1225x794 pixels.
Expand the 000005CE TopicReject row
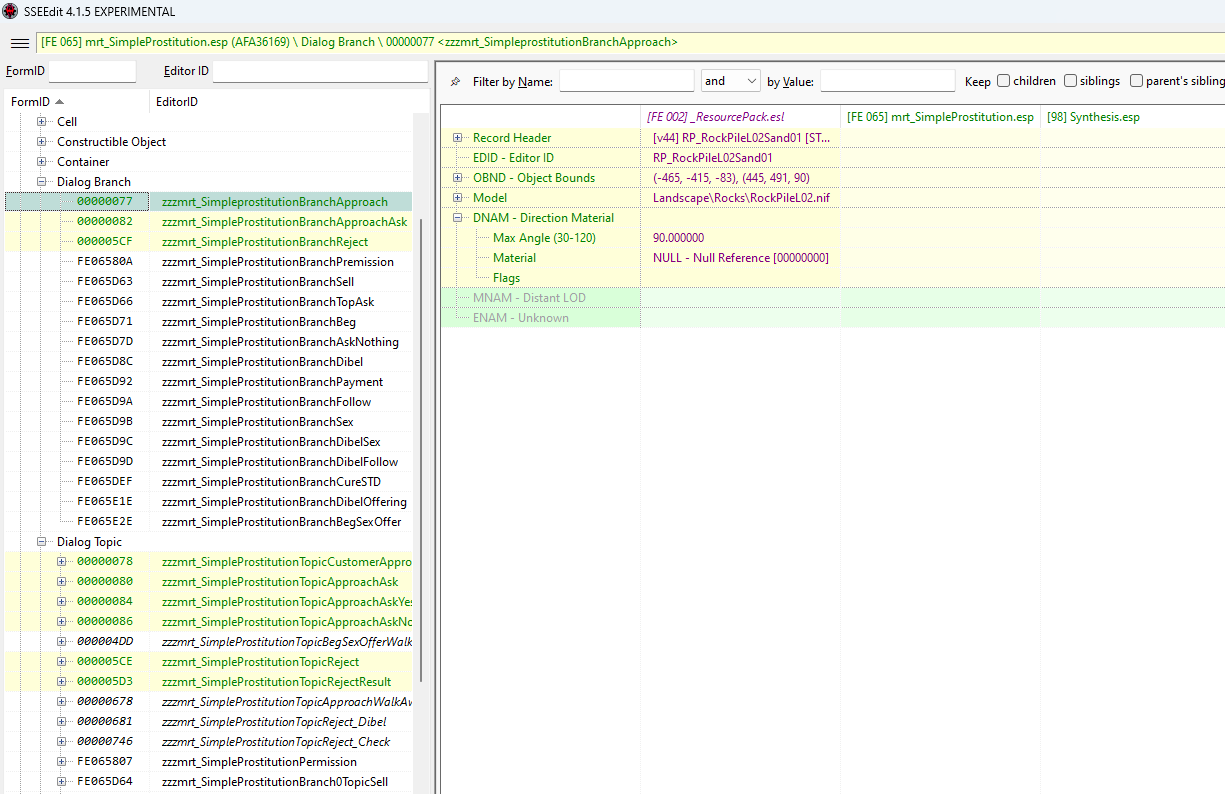tap(62, 662)
